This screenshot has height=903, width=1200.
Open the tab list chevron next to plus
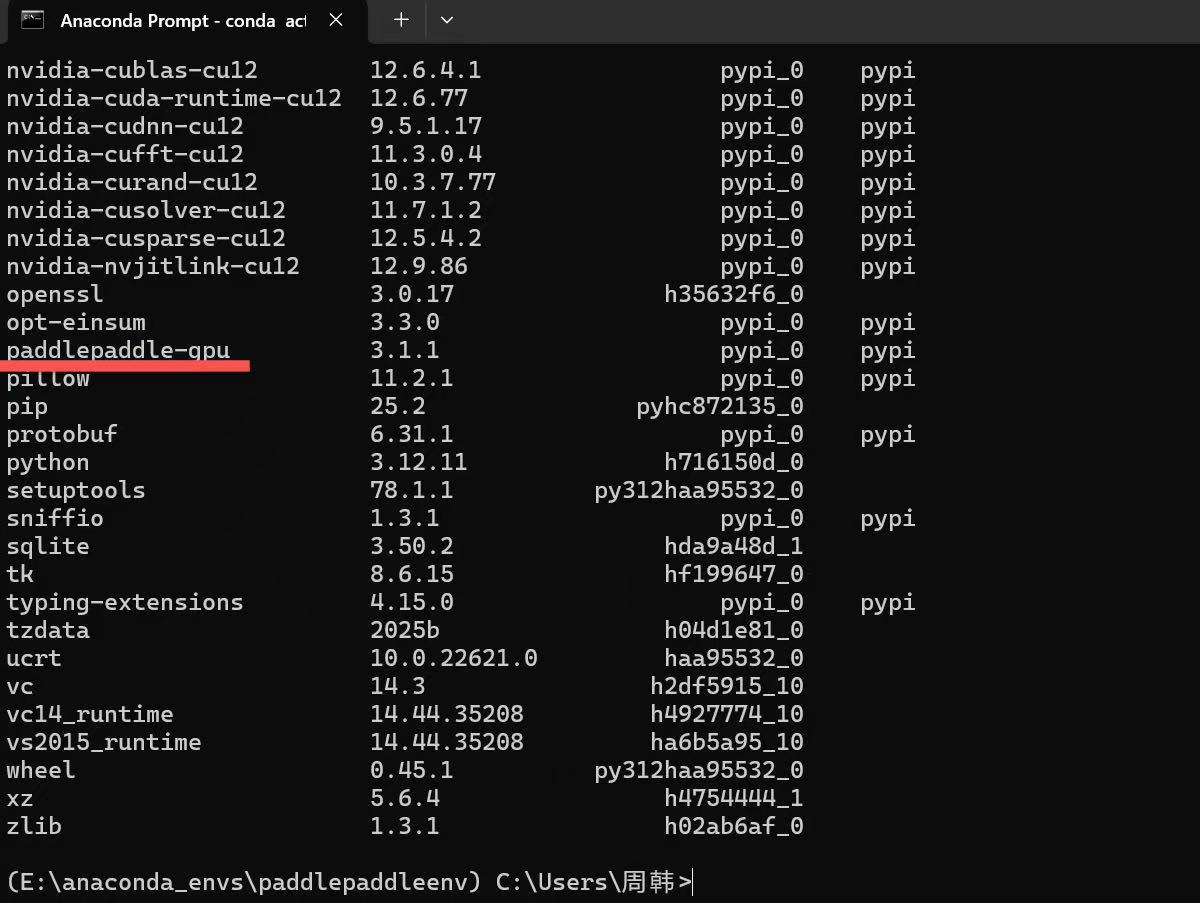coord(447,20)
